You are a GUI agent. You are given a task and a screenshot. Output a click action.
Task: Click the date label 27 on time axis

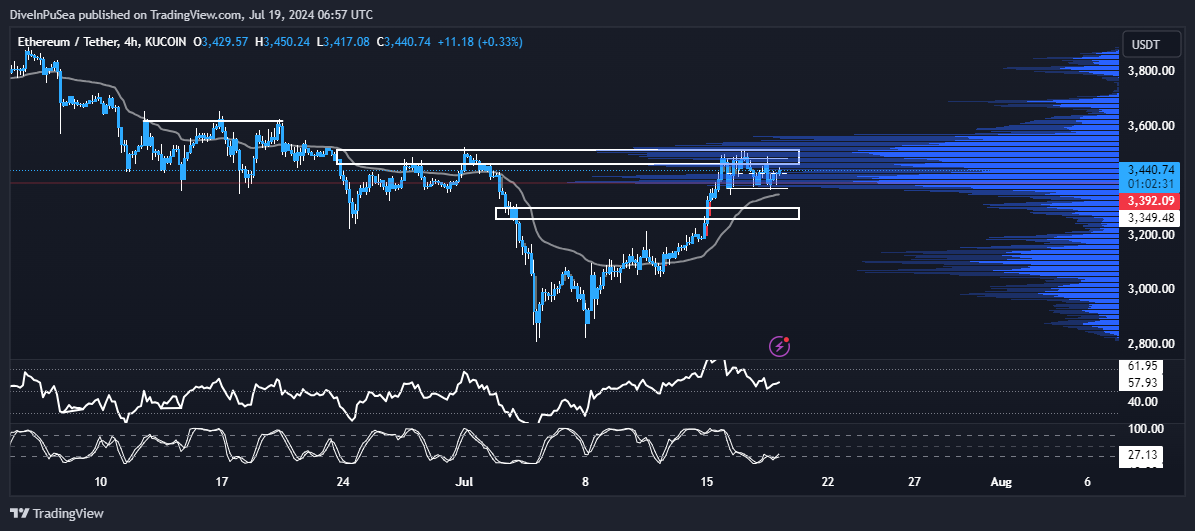915,481
